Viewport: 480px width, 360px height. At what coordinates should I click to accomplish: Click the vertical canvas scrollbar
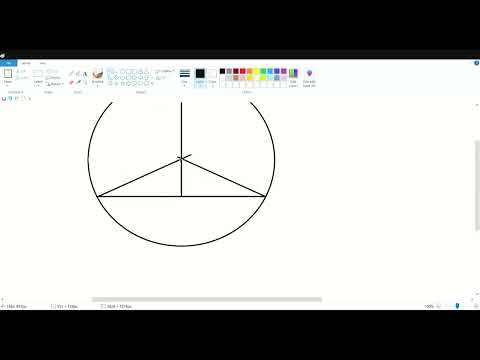[x=477, y=185]
